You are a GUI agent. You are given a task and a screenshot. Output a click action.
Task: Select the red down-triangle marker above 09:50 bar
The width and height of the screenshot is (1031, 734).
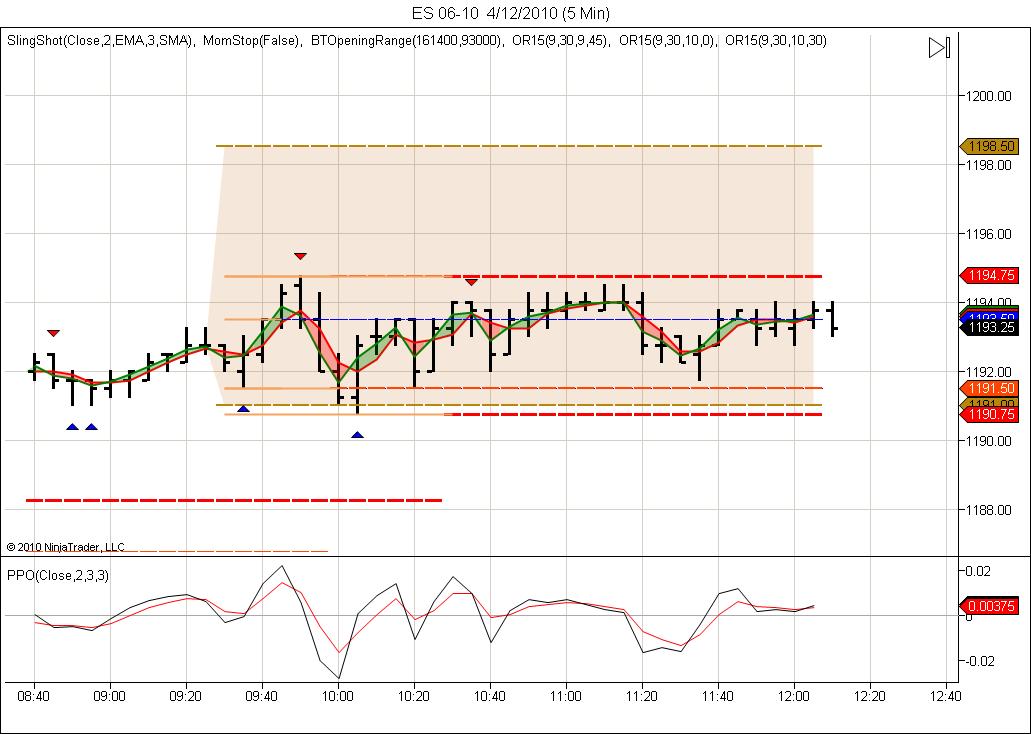(300, 256)
